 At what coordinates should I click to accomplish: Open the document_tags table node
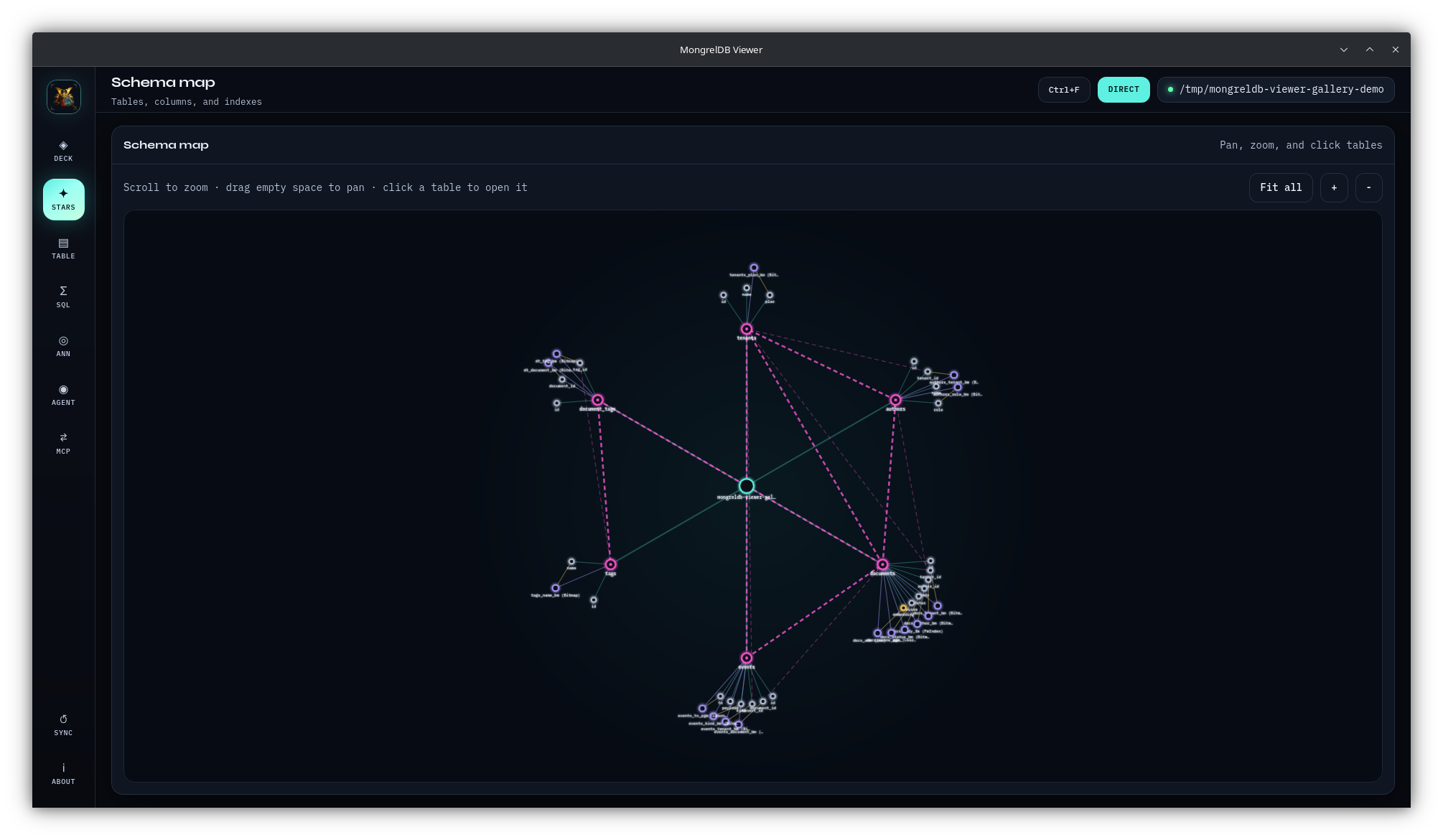[597, 400]
